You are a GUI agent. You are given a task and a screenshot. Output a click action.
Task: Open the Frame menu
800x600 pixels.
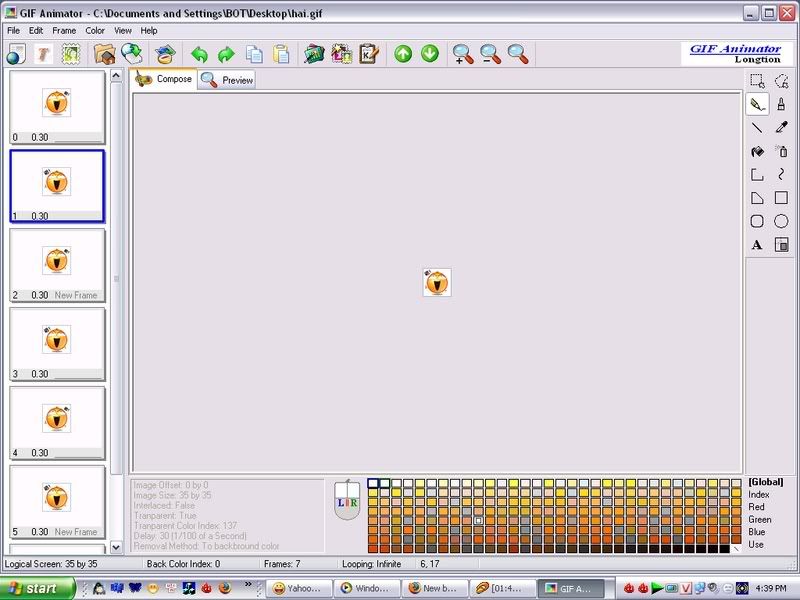pos(64,31)
